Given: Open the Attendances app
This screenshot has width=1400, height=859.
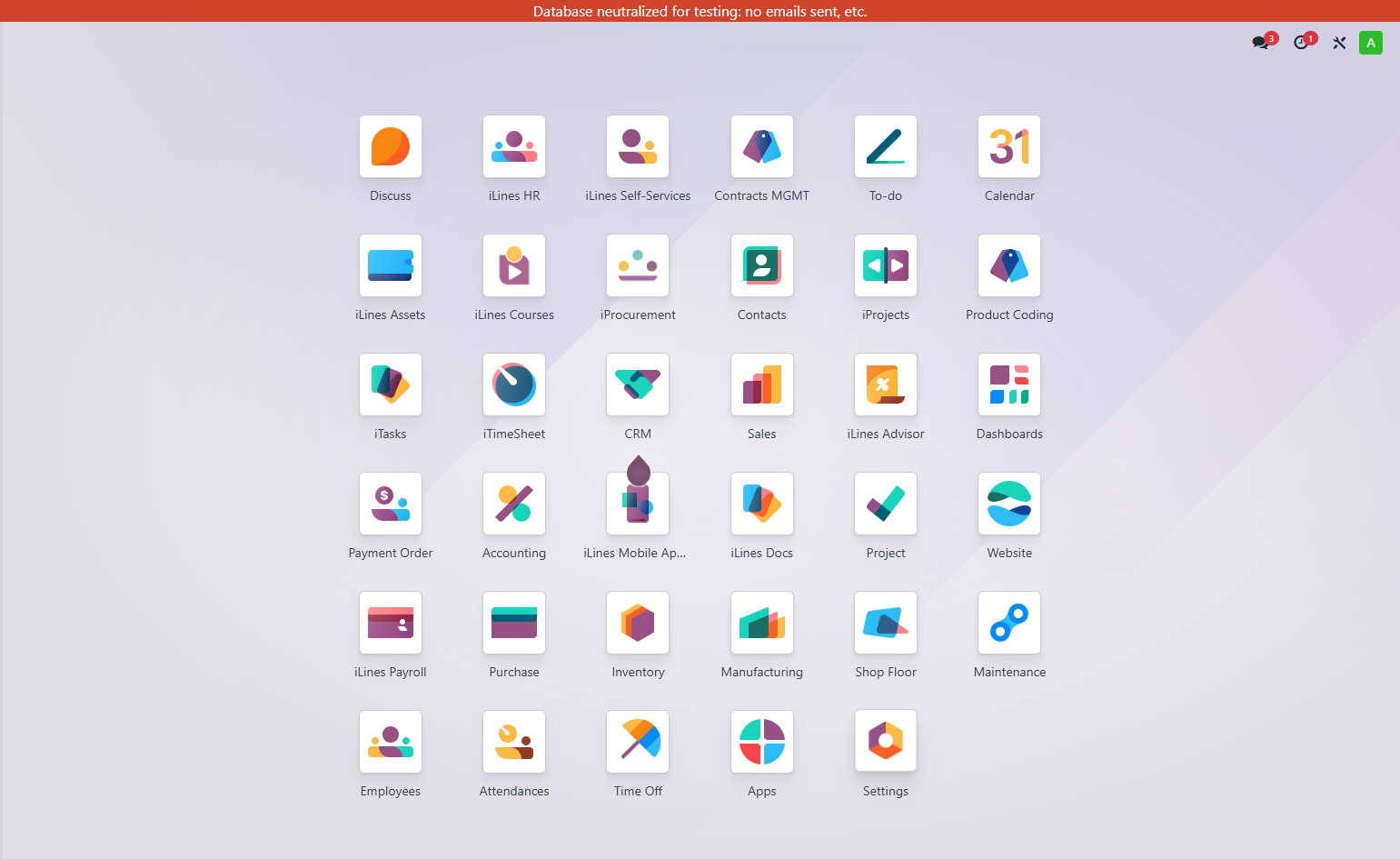Looking at the screenshot, I should coord(514,742).
